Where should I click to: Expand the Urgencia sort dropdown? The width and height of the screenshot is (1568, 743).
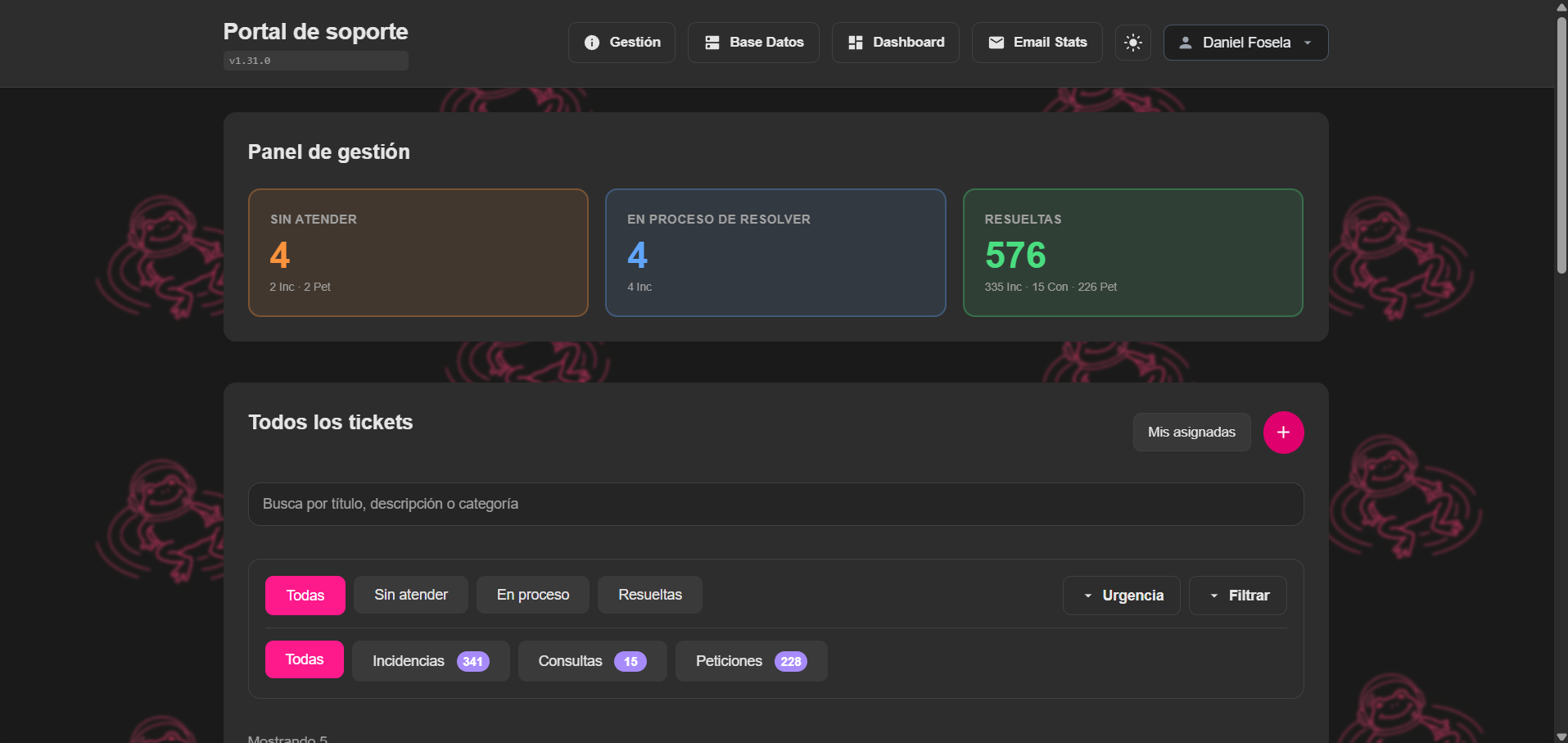(1121, 596)
